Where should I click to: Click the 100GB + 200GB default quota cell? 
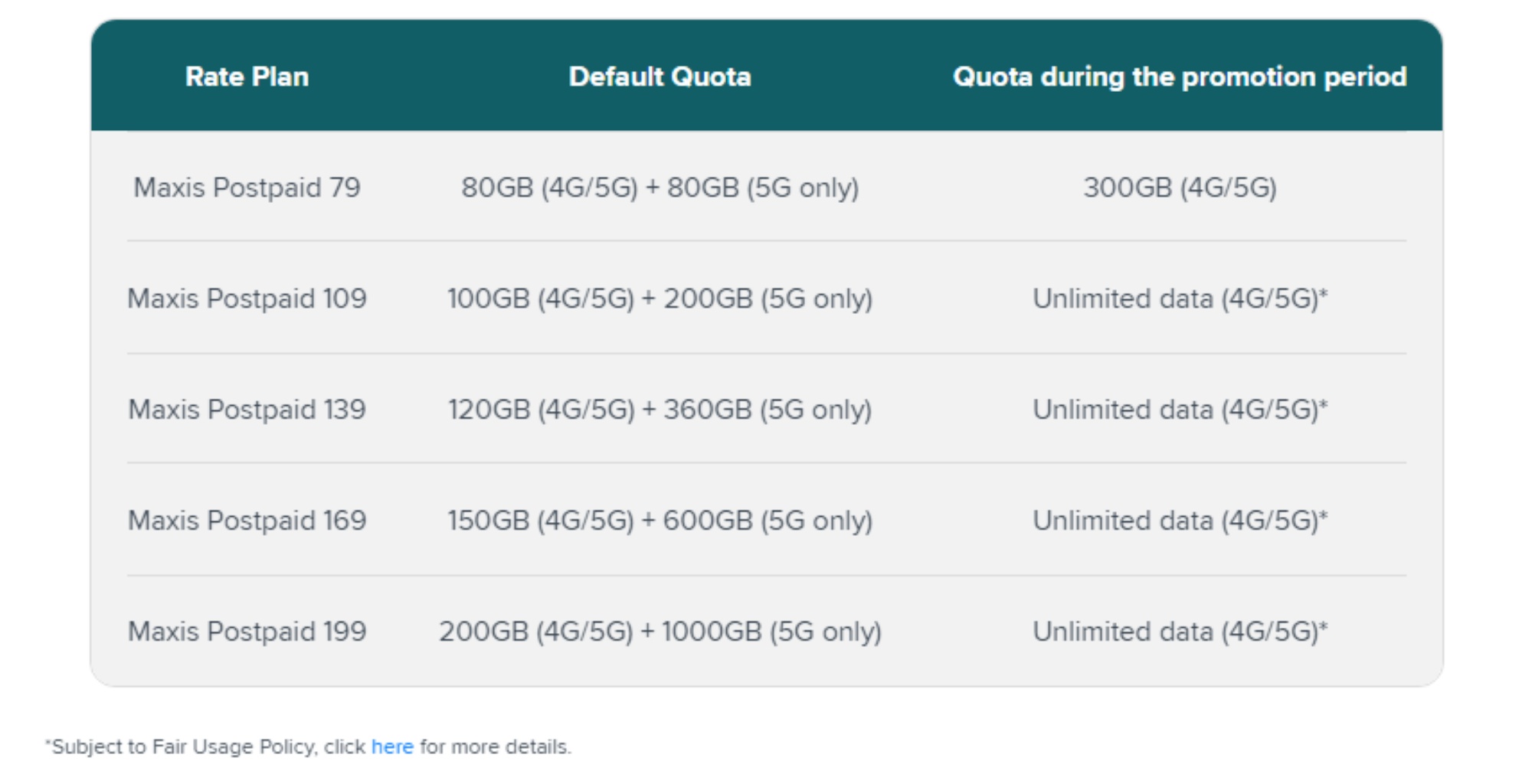pos(660,299)
